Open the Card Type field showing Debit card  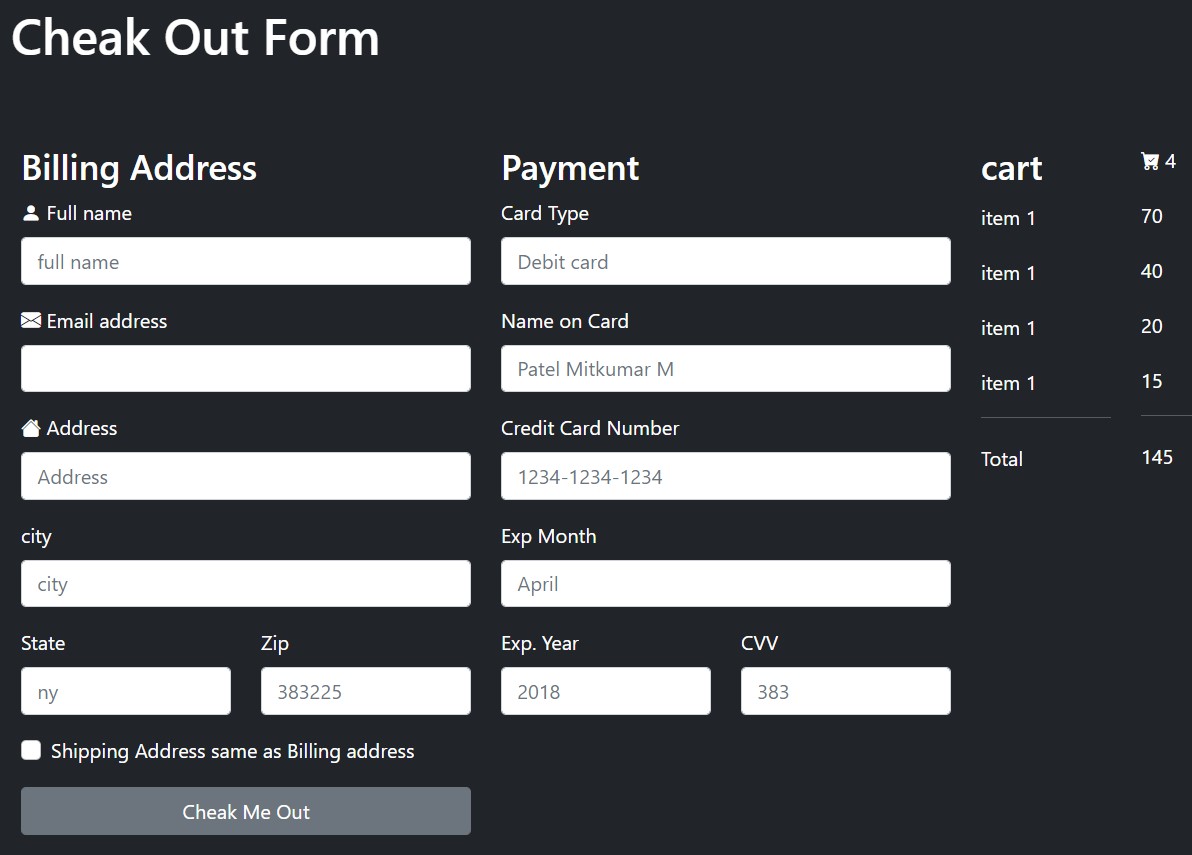click(x=725, y=261)
